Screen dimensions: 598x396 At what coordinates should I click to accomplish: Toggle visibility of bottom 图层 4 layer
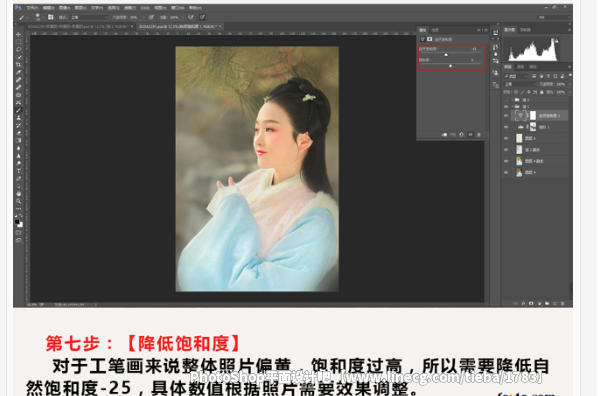pos(506,172)
